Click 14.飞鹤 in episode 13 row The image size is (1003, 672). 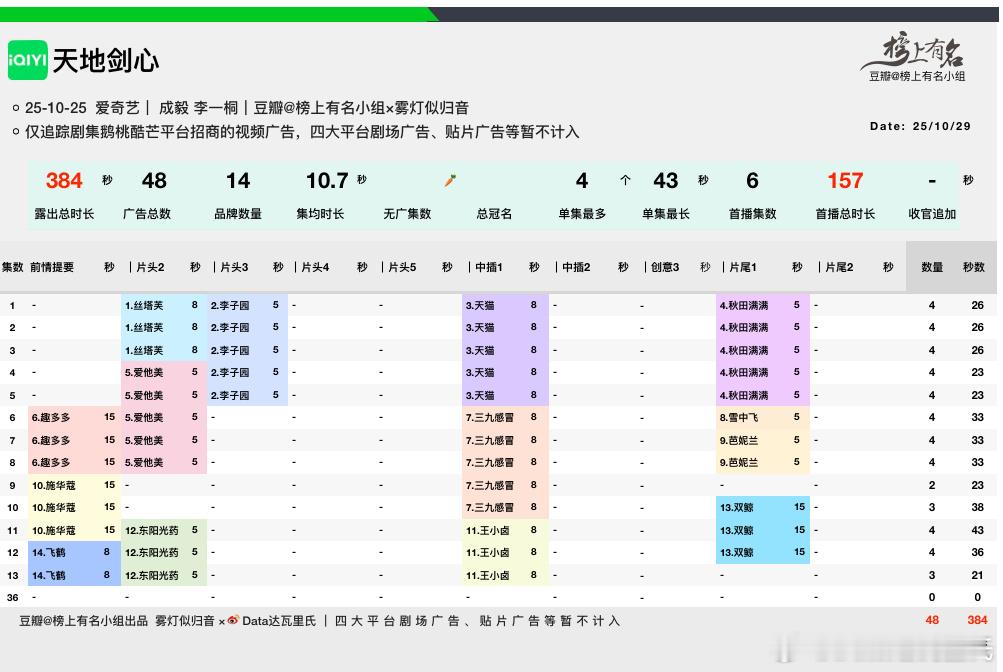[49, 575]
